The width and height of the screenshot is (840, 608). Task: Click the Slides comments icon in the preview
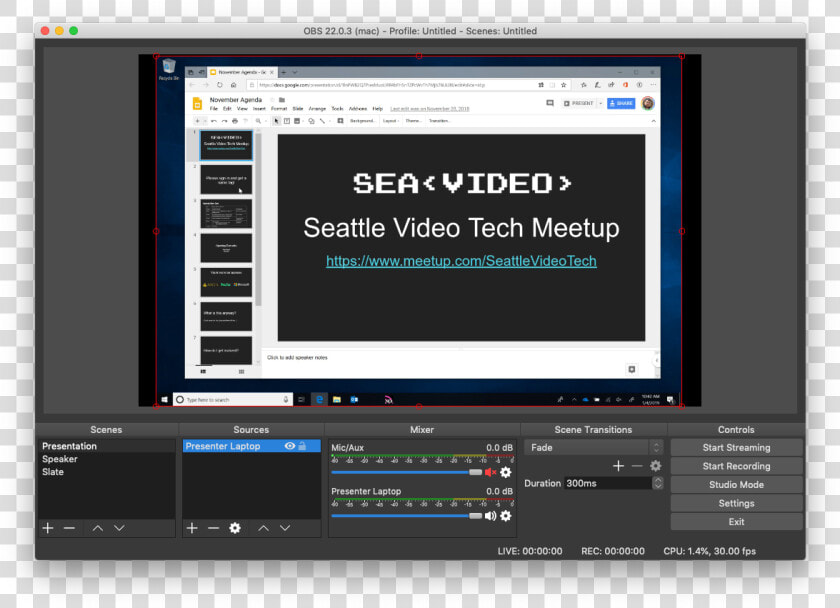pyautogui.click(x=550, y=103)
